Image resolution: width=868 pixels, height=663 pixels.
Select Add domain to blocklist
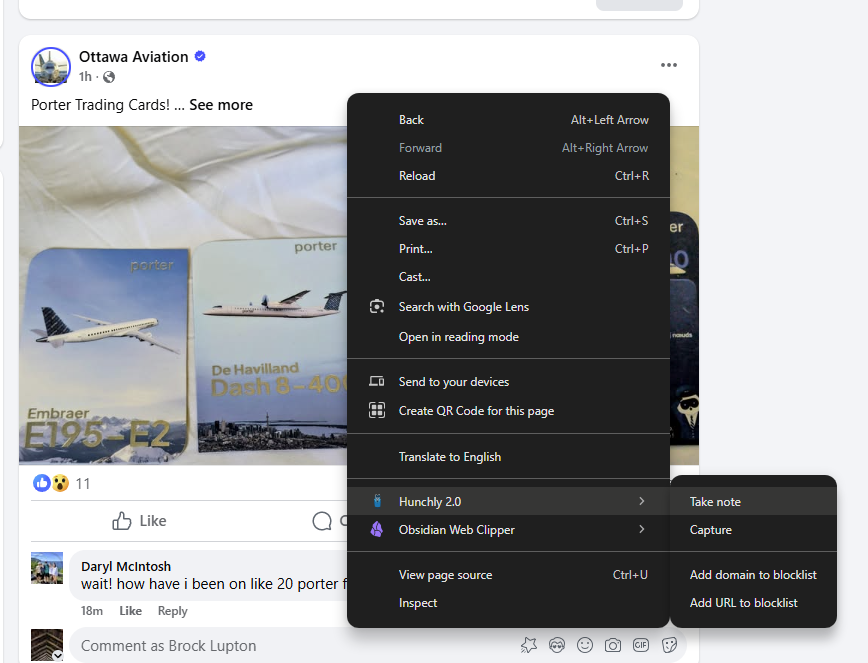(753, 575)
